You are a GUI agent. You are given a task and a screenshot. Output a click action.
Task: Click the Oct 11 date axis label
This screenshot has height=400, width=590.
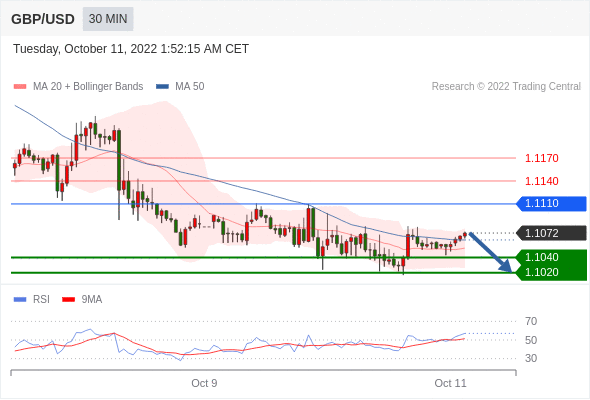pyautogui.click(x=450, y=383)
